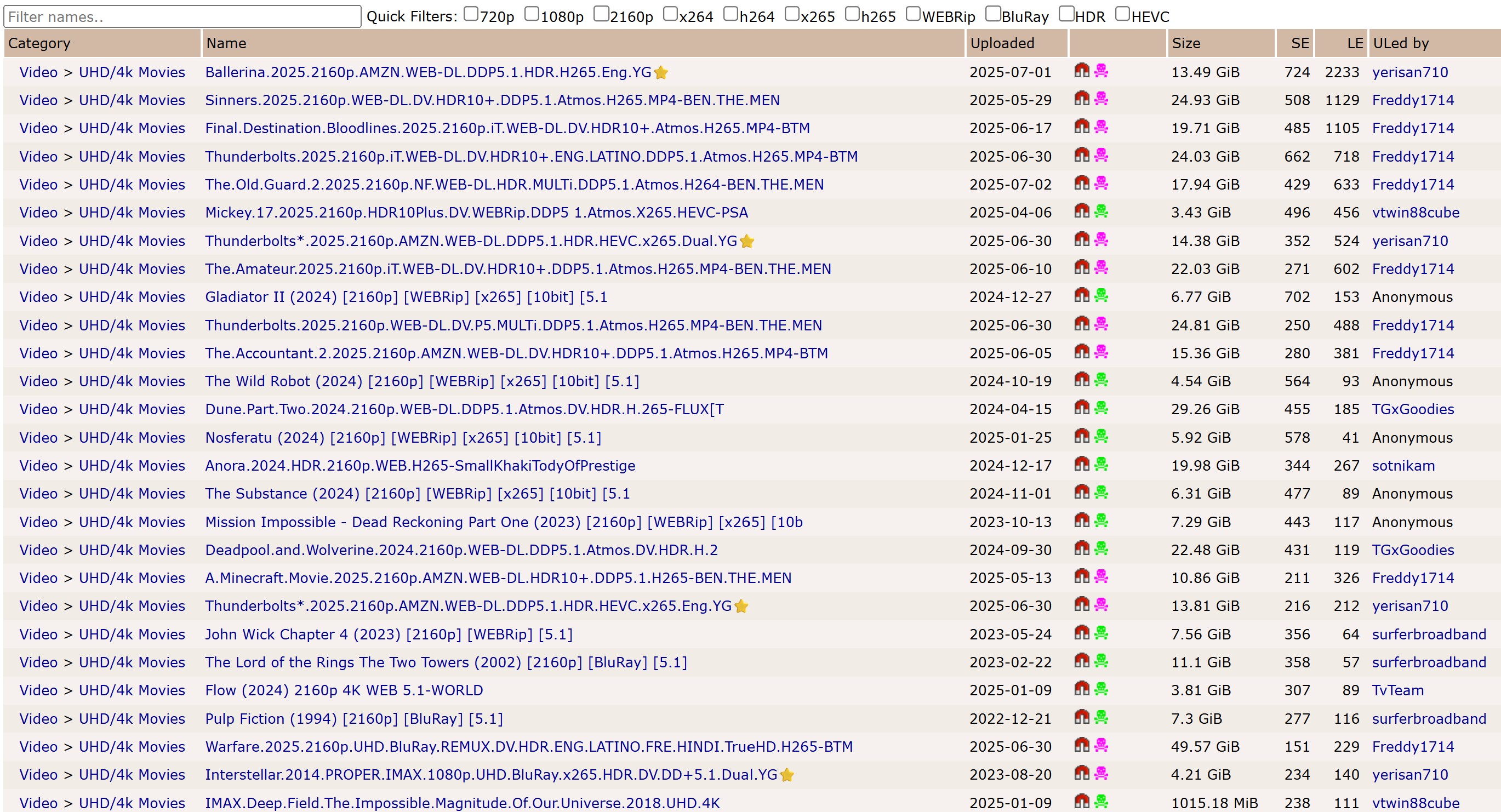This screenshot has height=812, width=1501.
Task: Enable the BluRay quick filter
Action: pos(992,14)
